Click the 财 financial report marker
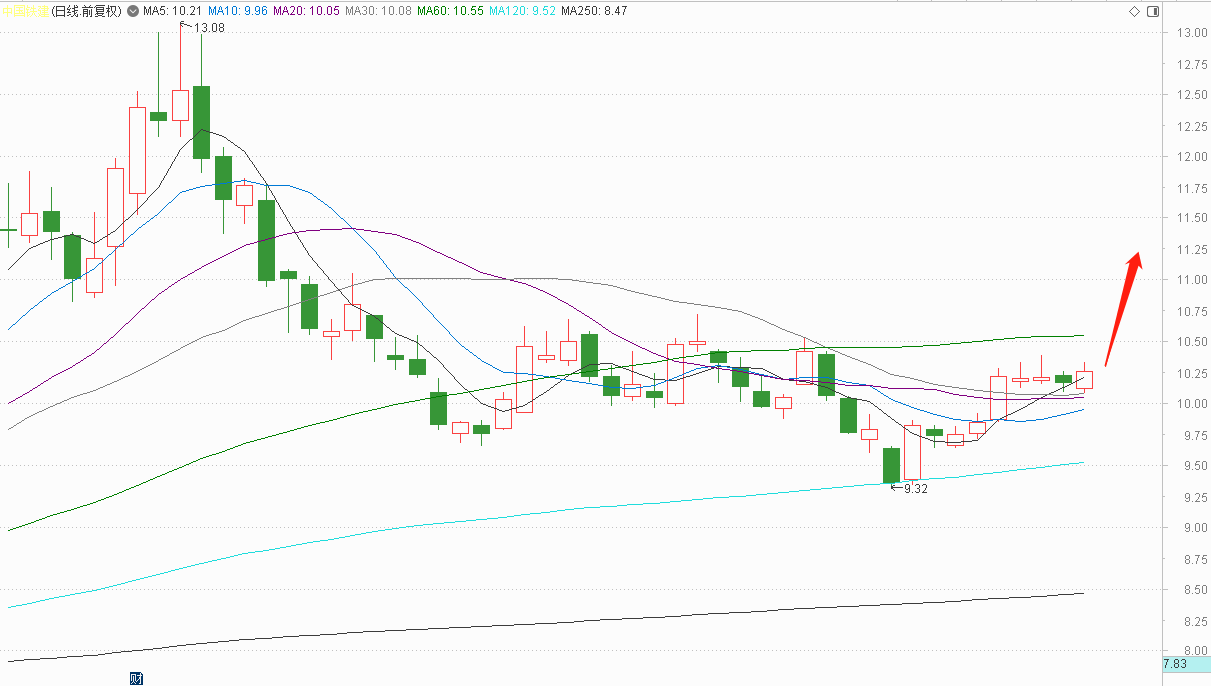 coord(136,679)
